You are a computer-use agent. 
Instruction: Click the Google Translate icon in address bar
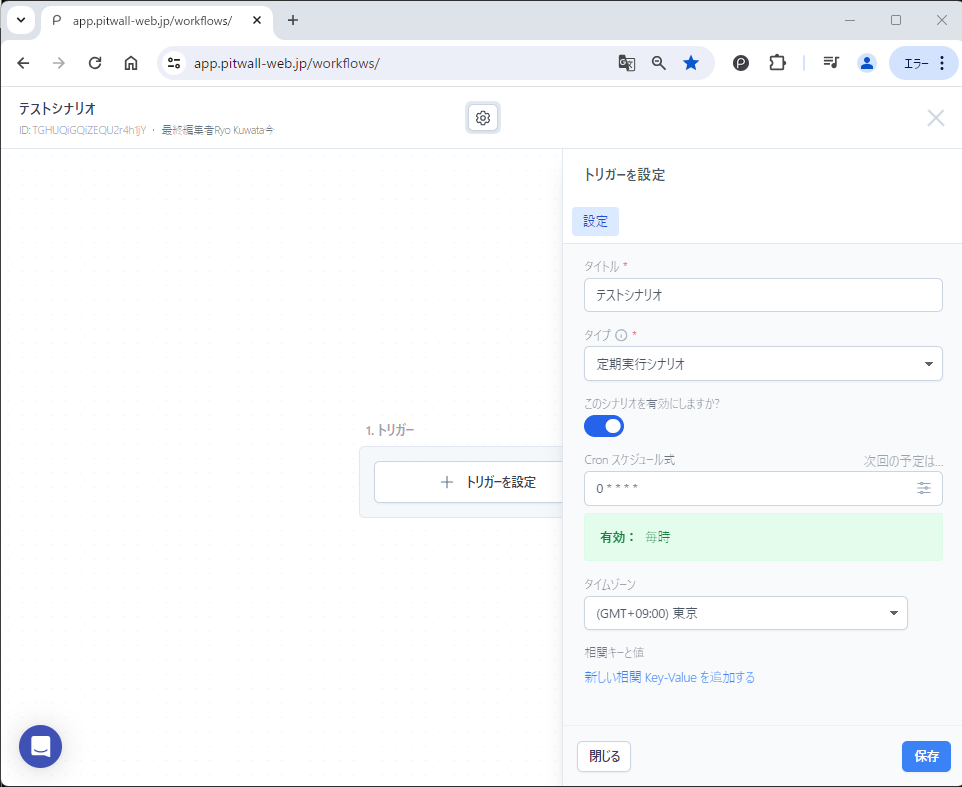(627, 63)
